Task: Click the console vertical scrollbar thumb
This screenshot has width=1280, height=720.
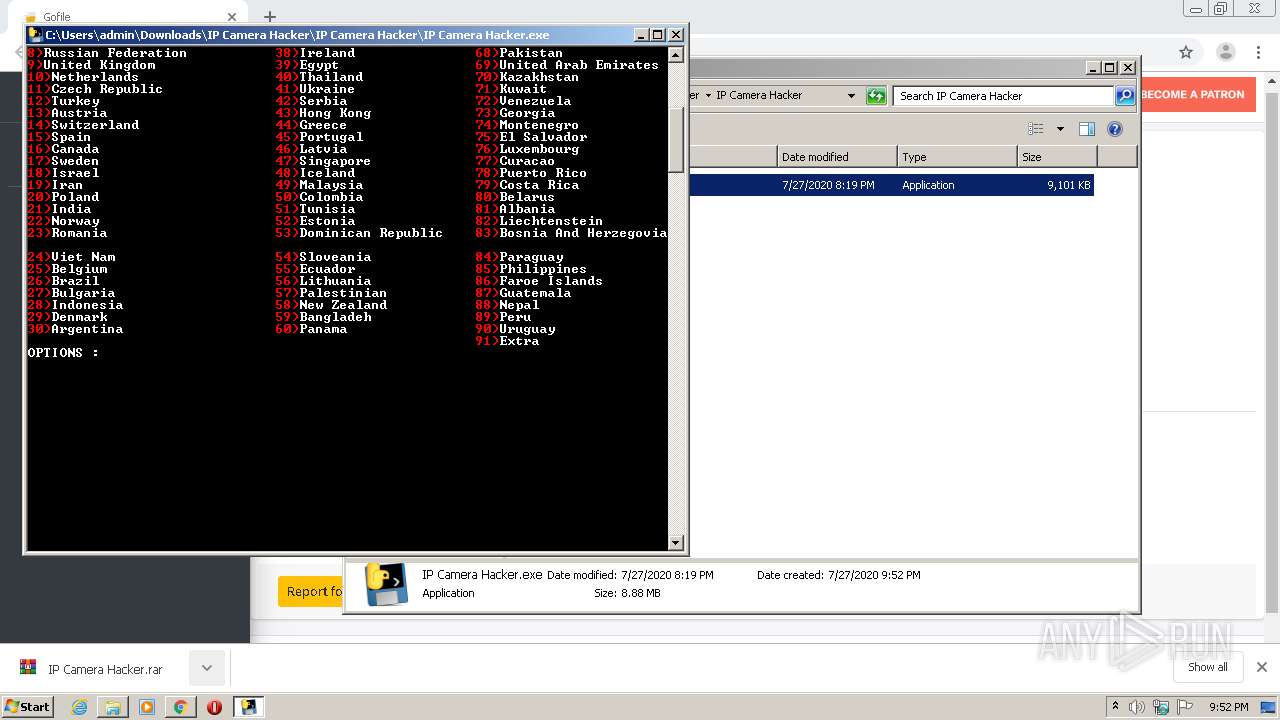Action: point(676,140)
